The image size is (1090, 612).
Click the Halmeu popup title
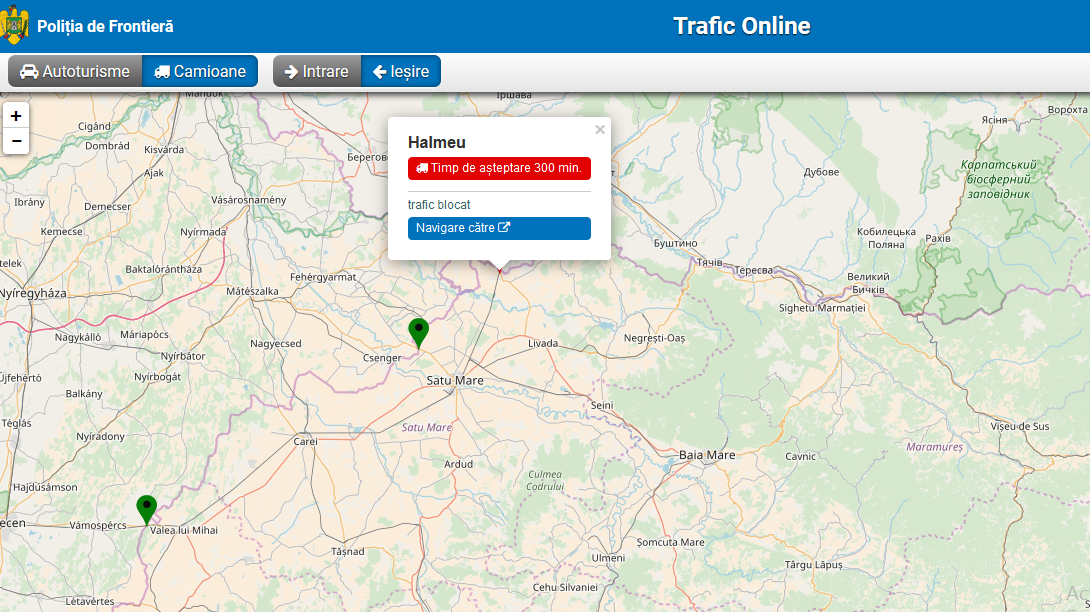click(x=437, y=143)
